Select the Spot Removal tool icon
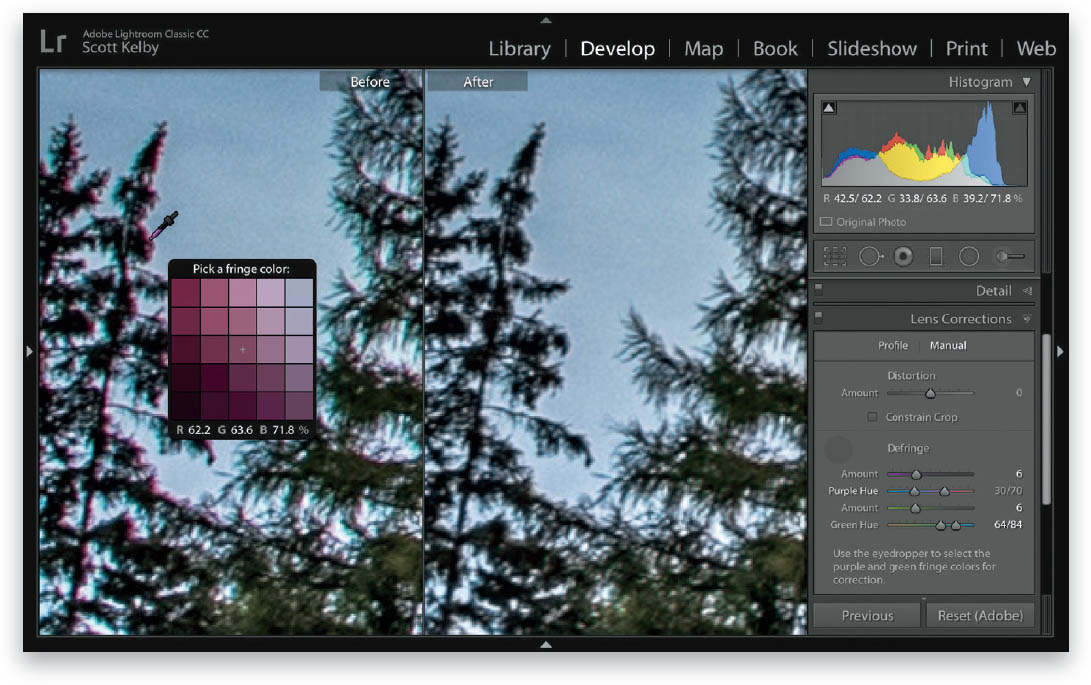Screen dimensions: 1091x685 (x=870, y=257)
